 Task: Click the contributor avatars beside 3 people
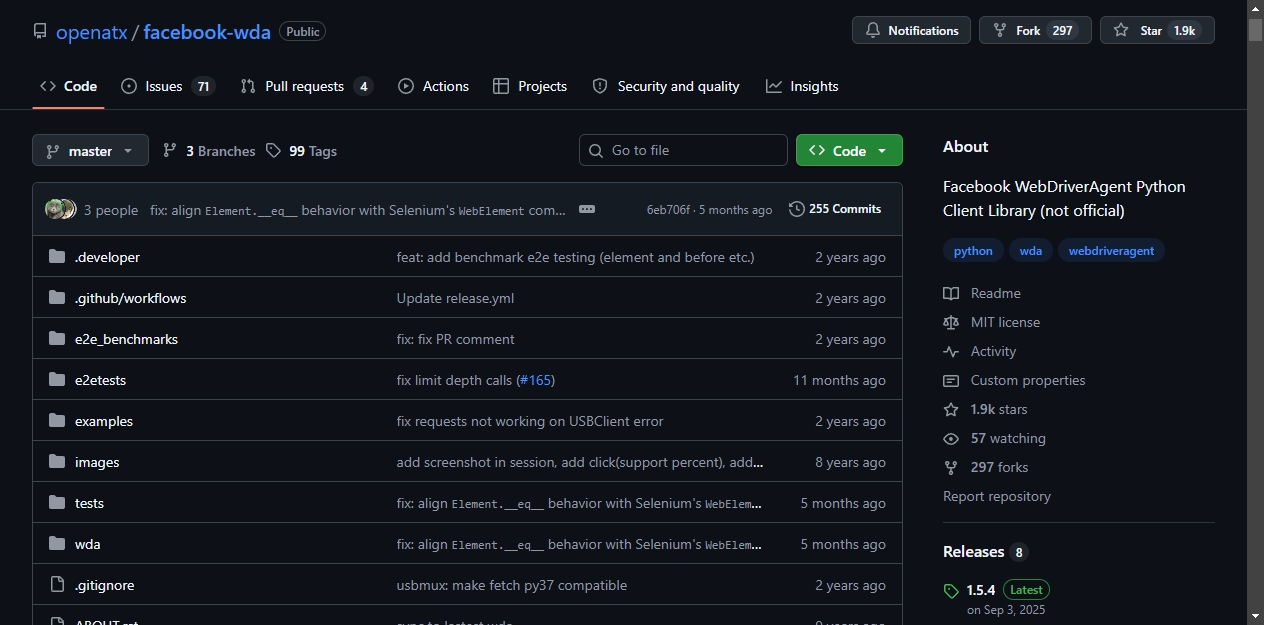point(60,209)
